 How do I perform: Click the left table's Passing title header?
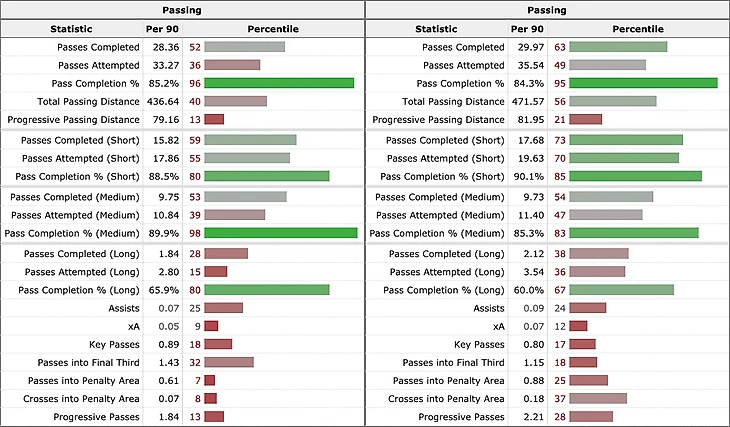[x=182, y=10]
